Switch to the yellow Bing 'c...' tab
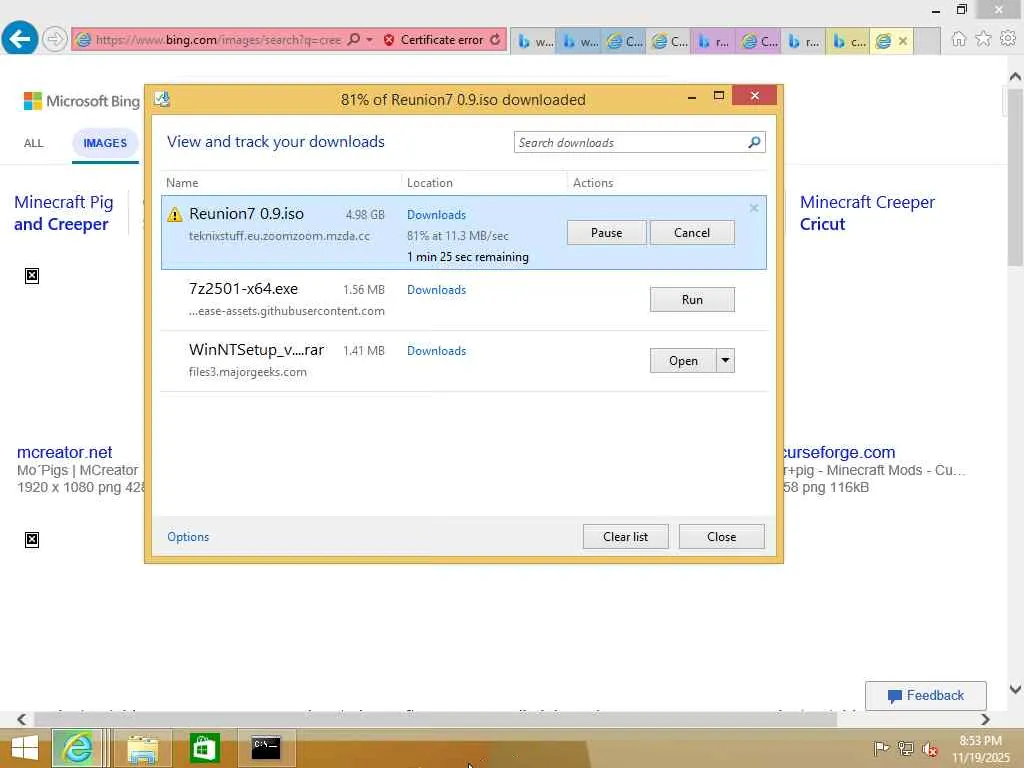The width and height of the screenshot is (1024, 768). [847, 41]
